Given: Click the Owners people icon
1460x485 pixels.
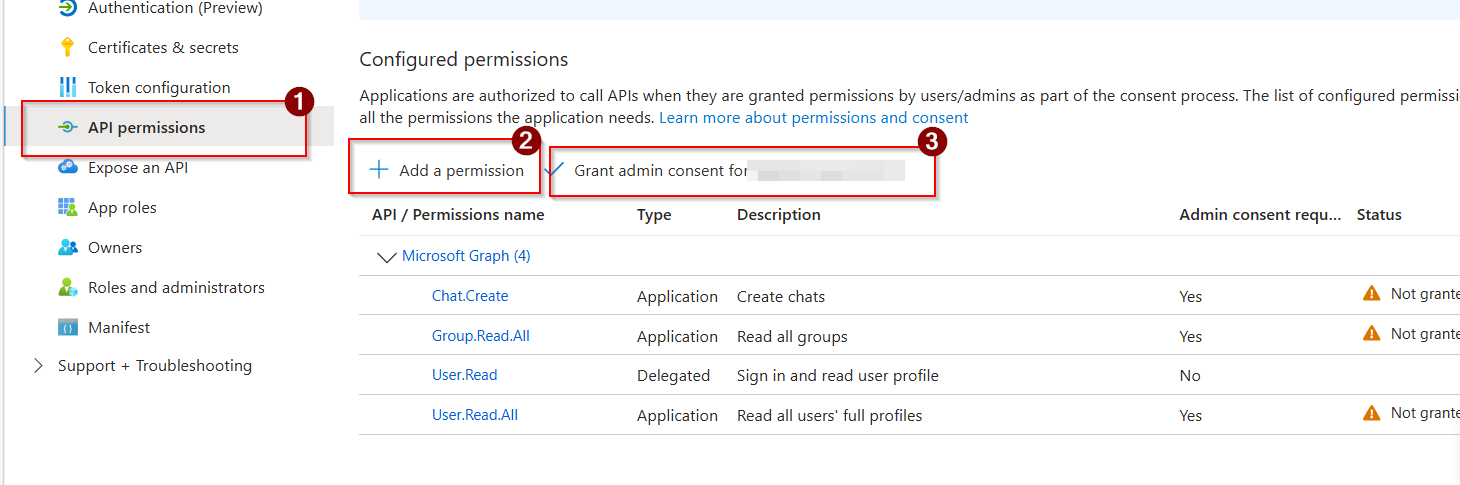Looking at the screenshot, I should (67, 247).
